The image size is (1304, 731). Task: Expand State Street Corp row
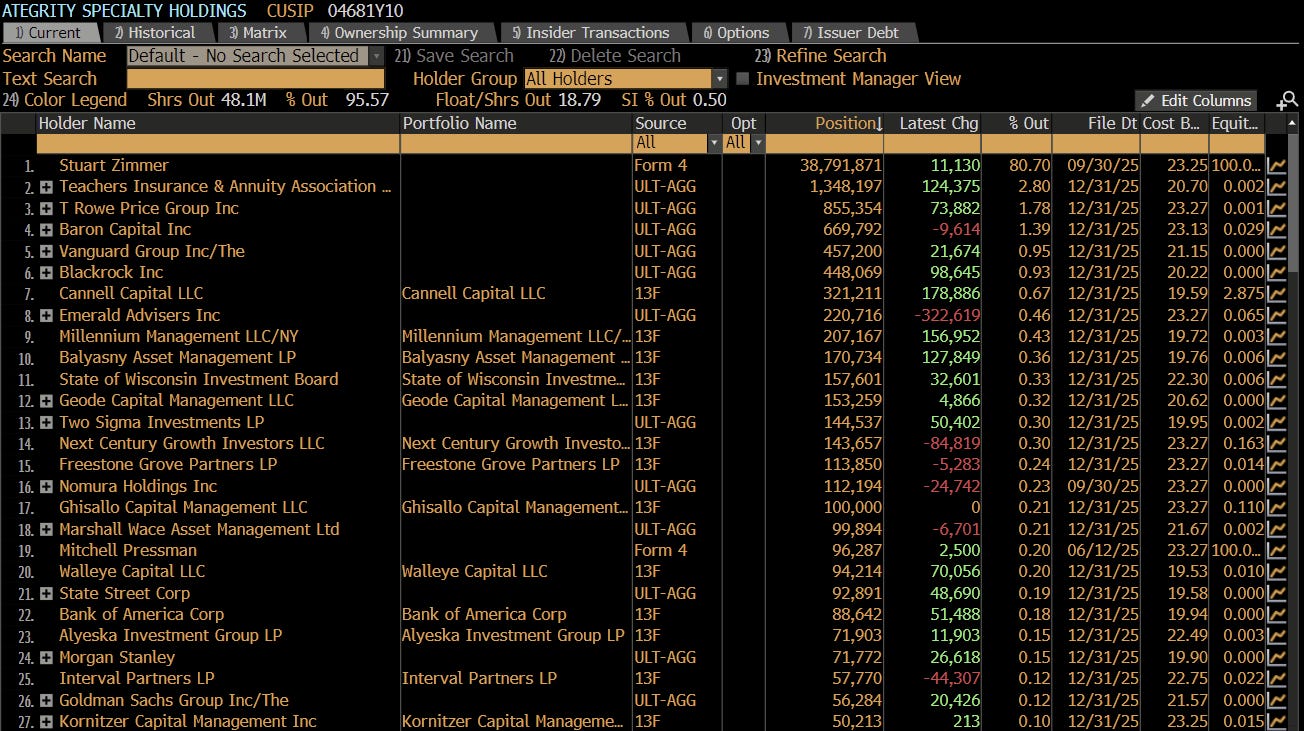[x=46, y=594]
